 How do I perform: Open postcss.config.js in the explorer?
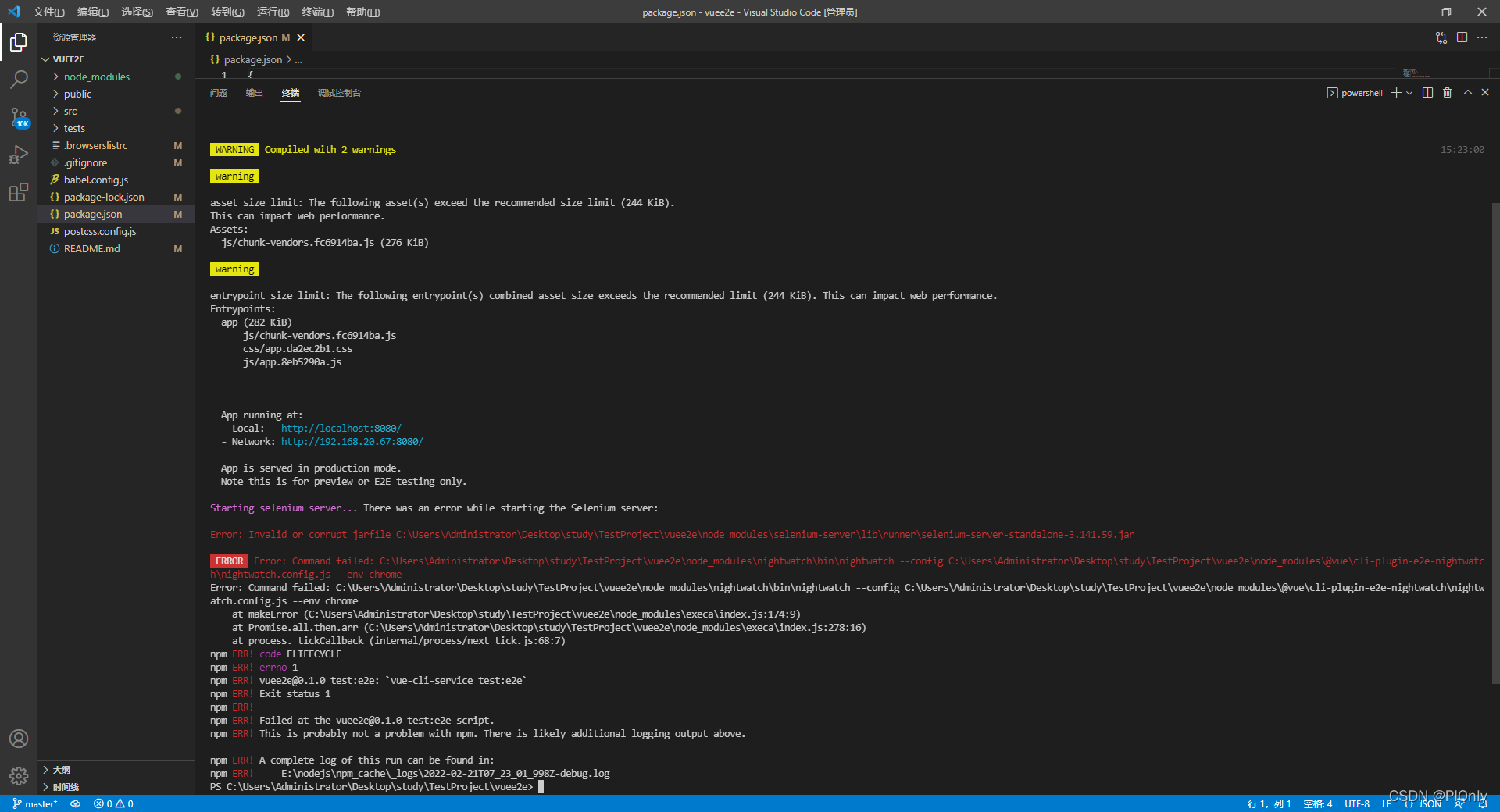(116, 231)
